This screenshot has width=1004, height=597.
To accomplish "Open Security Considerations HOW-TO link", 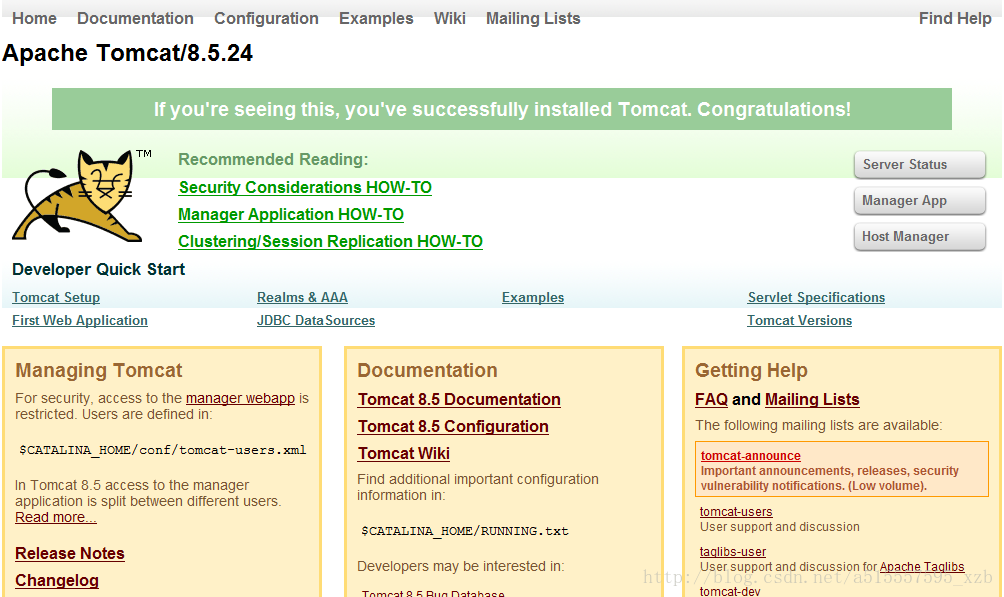I will [305, 188].
